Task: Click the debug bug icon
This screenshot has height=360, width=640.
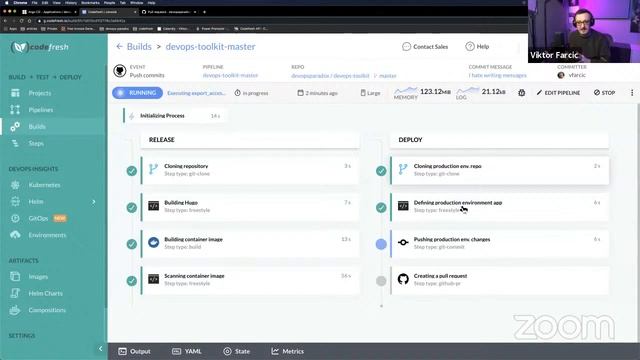Action: click(522, 93)
